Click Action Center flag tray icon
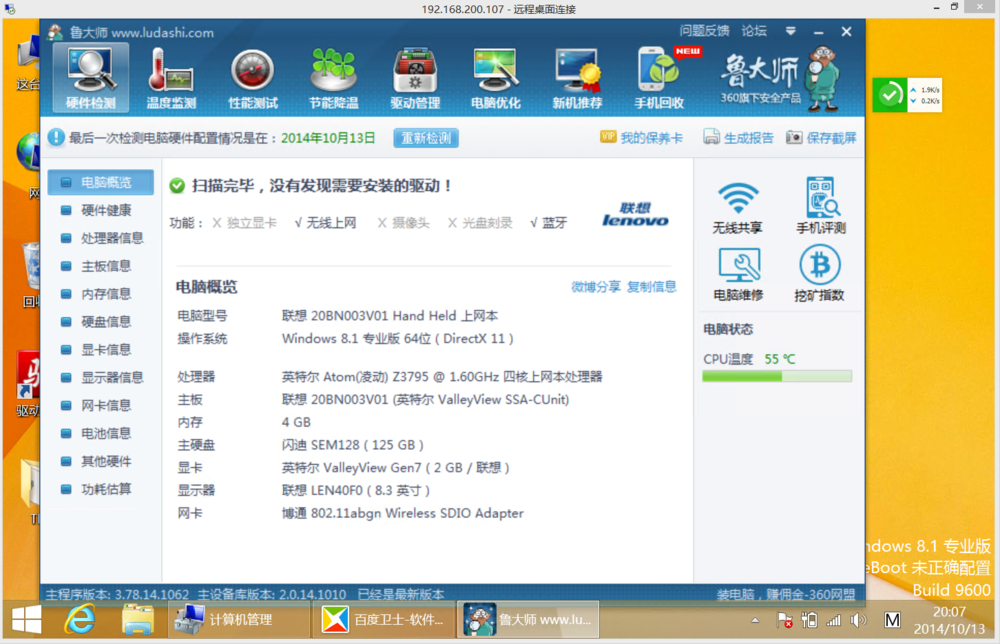The height and width of the screenshot is (644, 1000). click(784, 620)
